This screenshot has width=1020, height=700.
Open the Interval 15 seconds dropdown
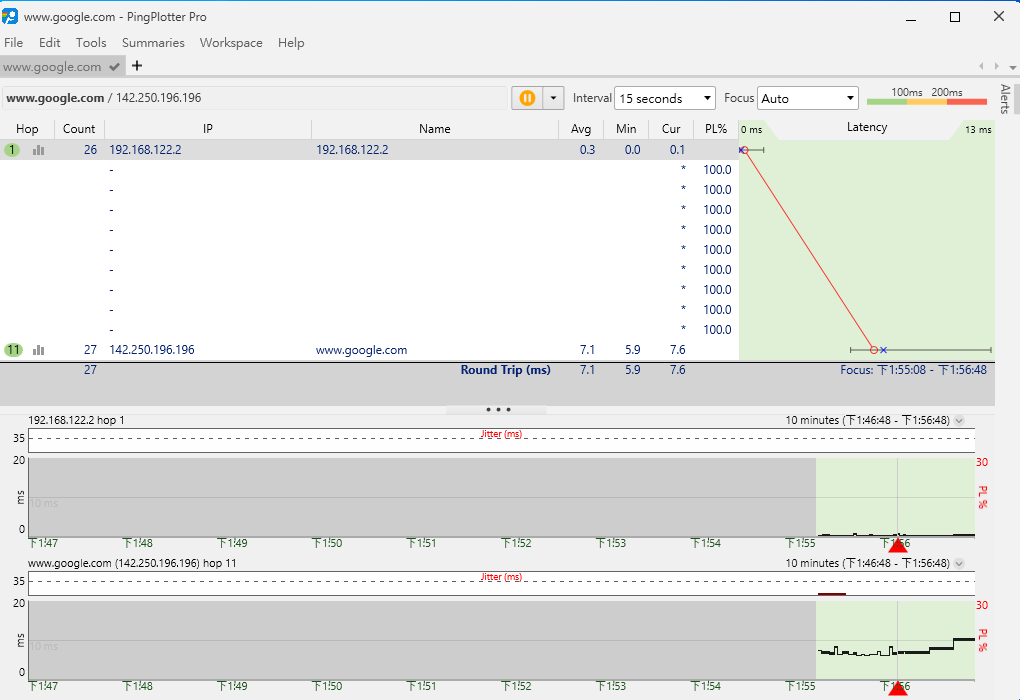pos(664,98)
